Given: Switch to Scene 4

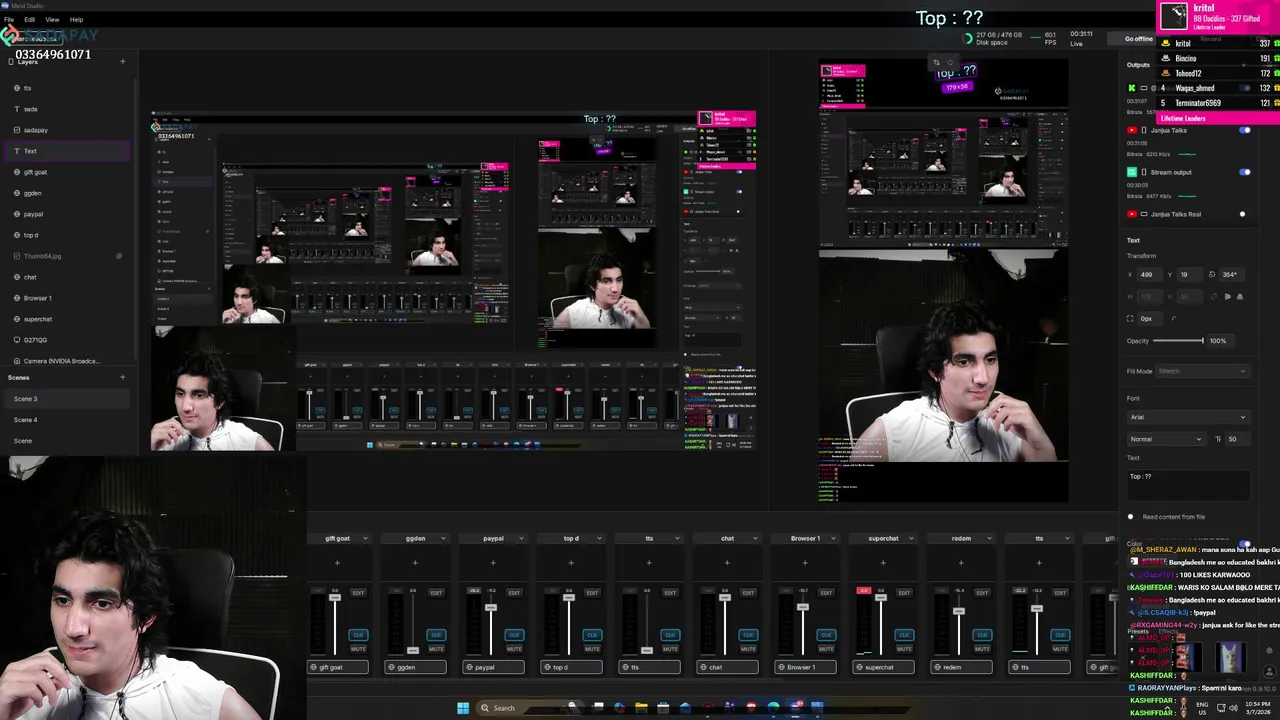Looking at the screenshot, I should pyautogui.click(x=65, y=419).
